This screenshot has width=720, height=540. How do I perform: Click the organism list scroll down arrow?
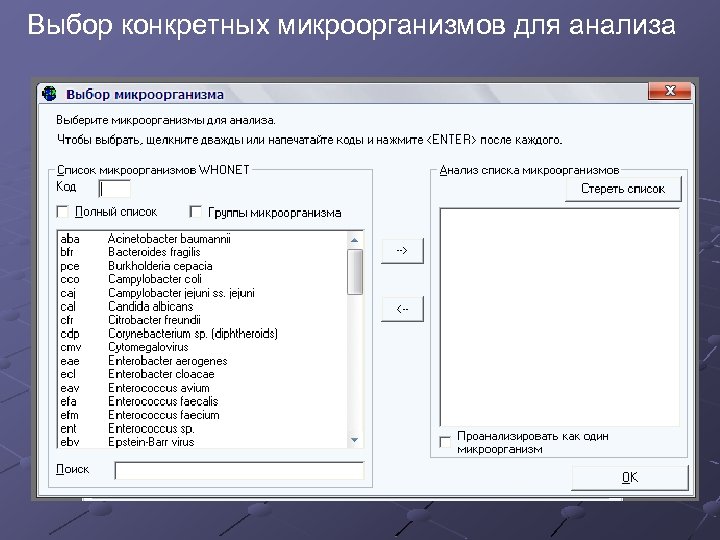tap(354, 440)
